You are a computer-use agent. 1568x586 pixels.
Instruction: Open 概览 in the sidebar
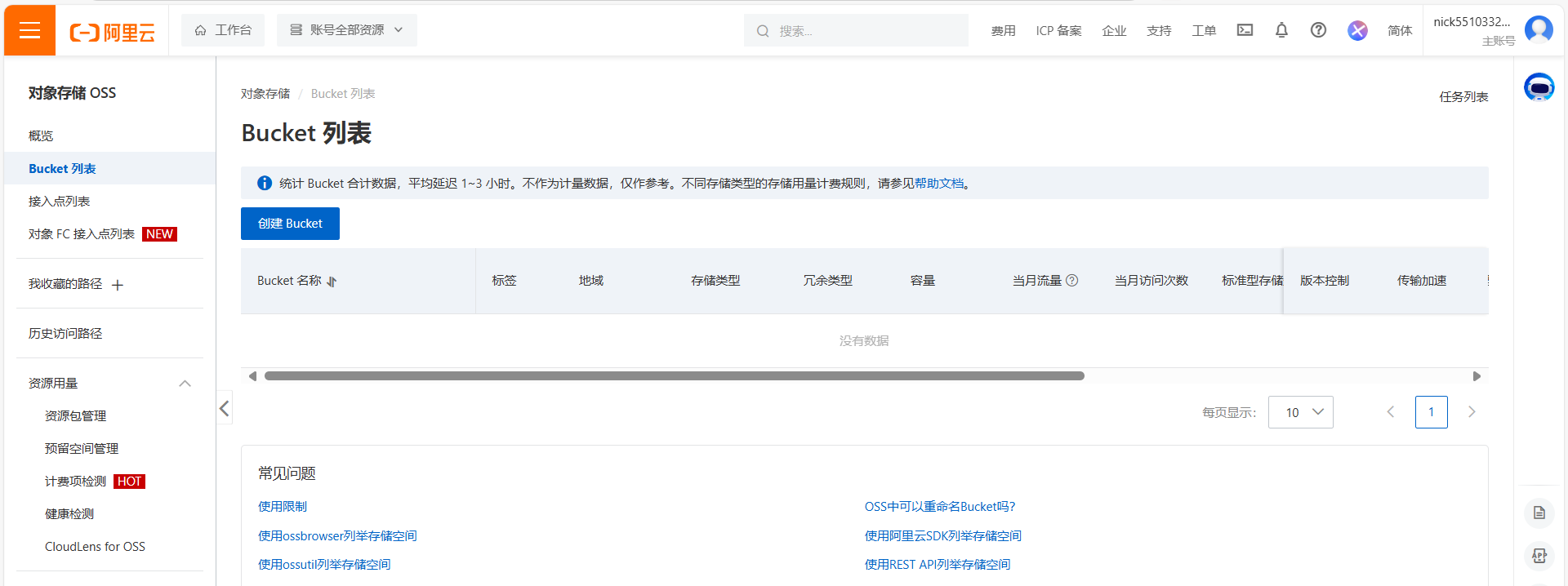pyautogui.click(x=41, y=136)
